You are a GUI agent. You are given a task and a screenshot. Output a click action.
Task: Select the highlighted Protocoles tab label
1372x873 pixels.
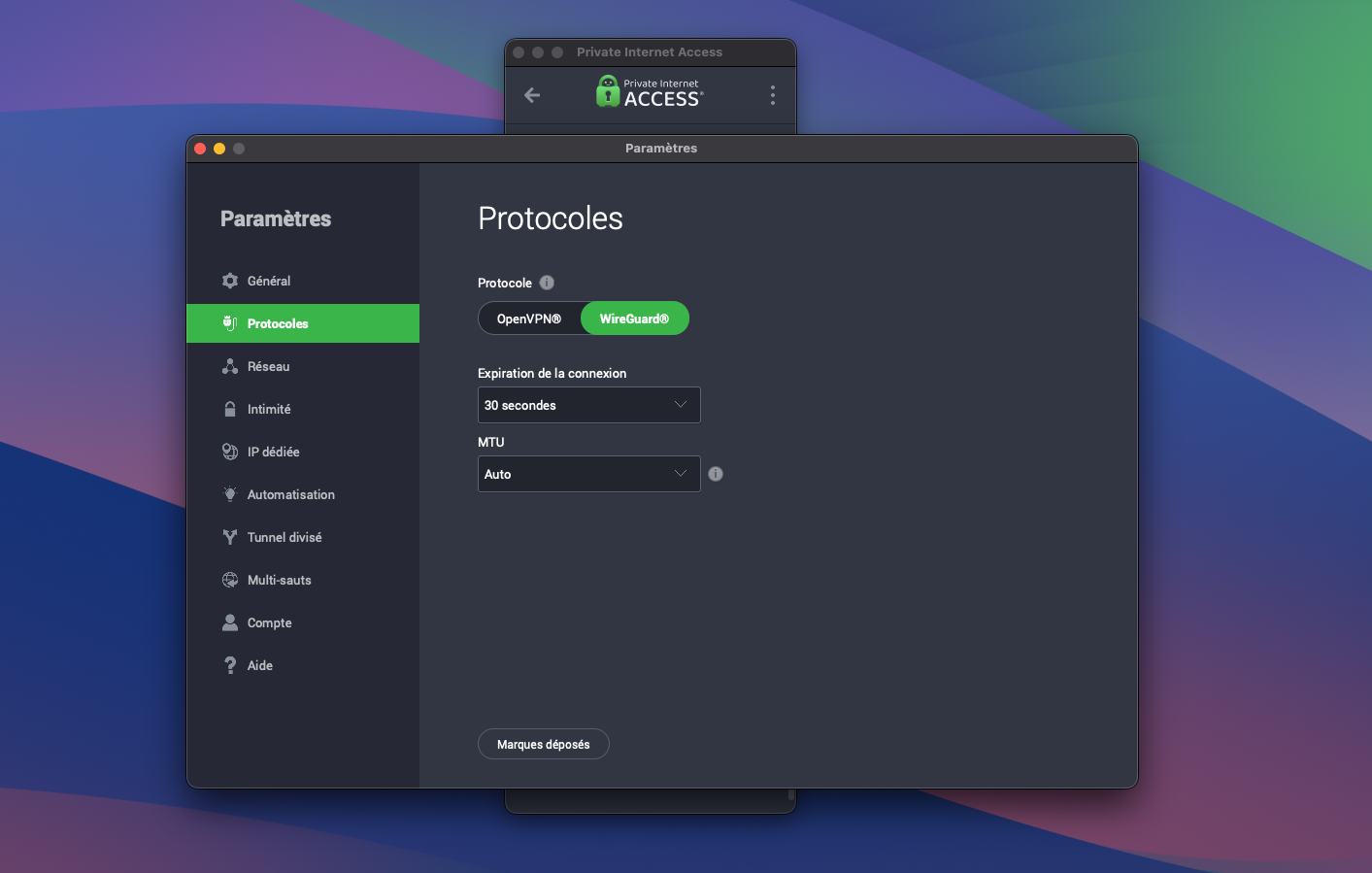(278, 323)
